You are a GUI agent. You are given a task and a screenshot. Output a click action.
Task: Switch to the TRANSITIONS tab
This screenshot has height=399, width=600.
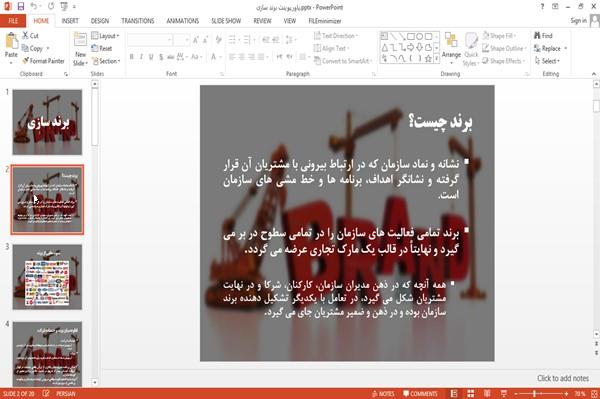(138, 21)
